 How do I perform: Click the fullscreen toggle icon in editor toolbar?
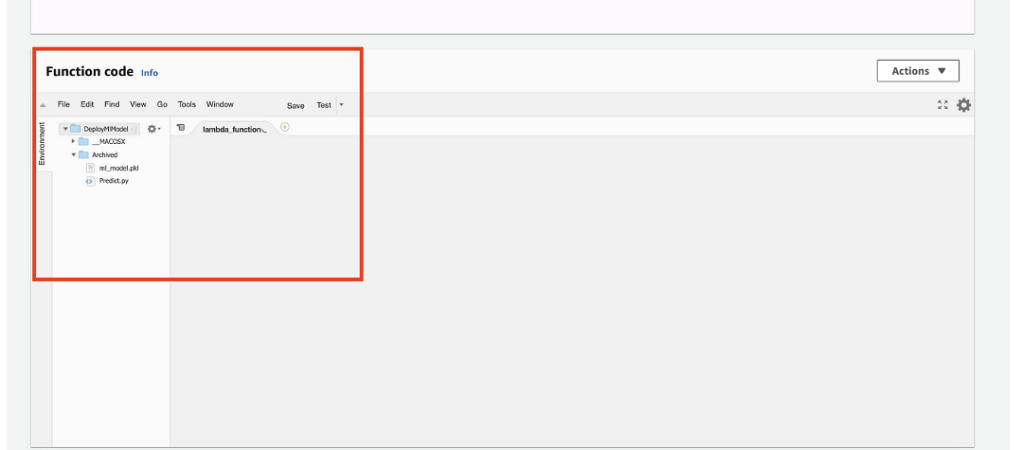[942, 105]
